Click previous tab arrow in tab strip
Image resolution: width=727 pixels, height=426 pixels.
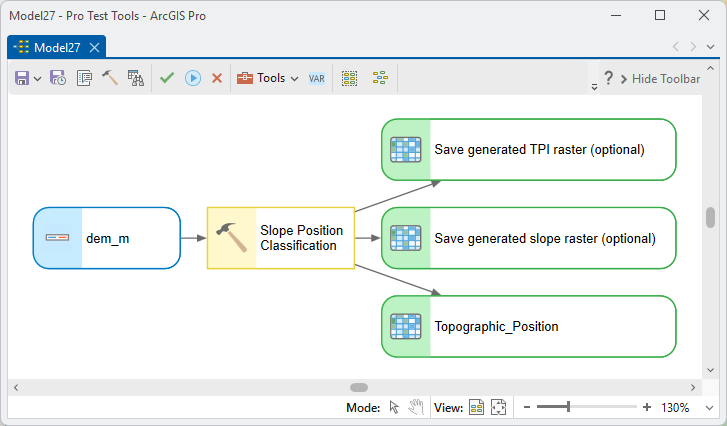tap(676, 47)
